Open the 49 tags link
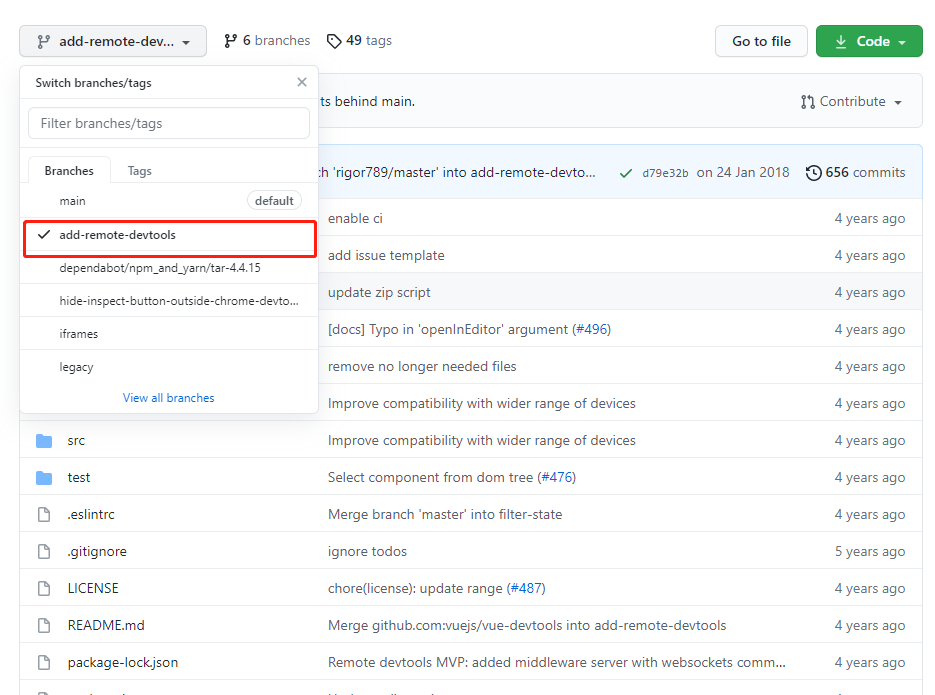This screenshot has width=935, height=695. [360, 41]
